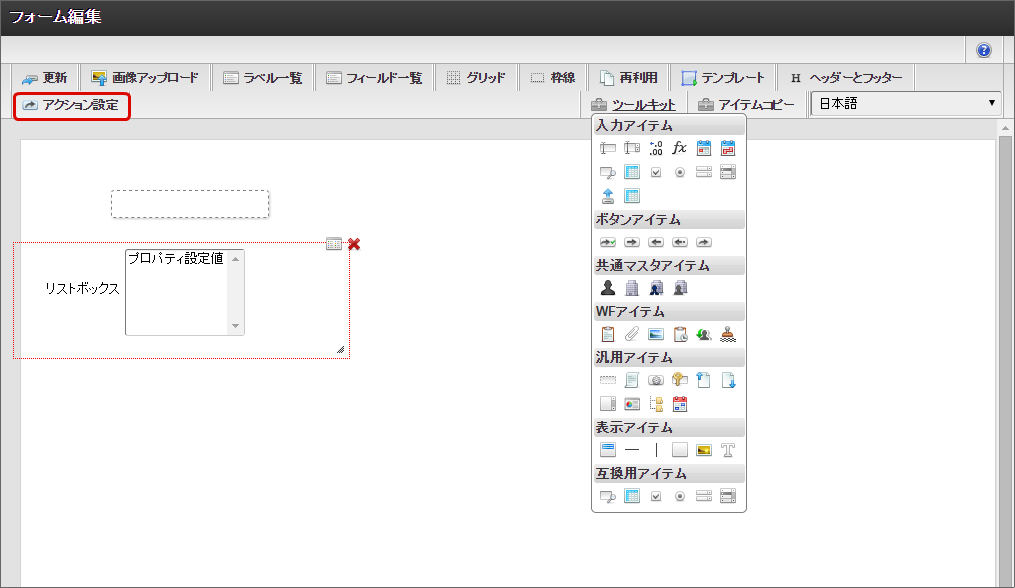Select the function (fx) input item

coord(680,148)
